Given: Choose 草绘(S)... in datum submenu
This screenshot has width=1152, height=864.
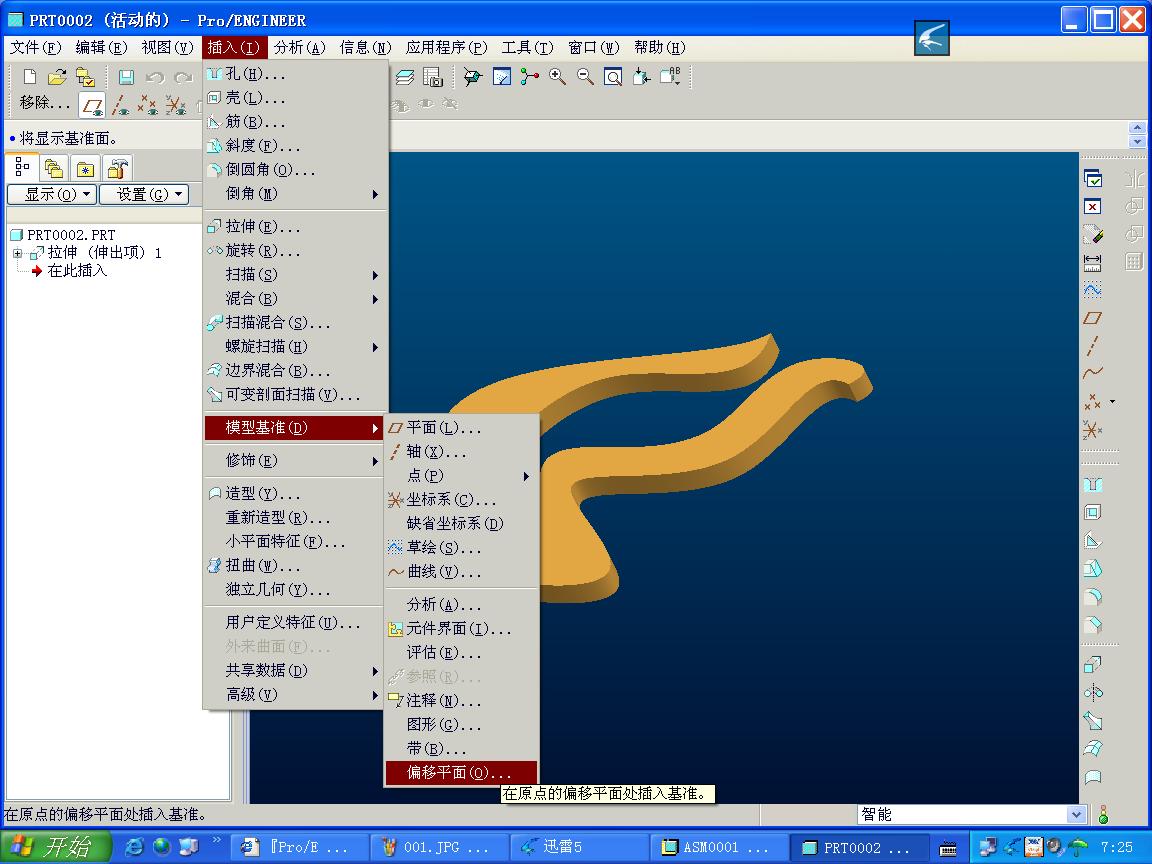Looking at the screenshot, I should 461,548.
